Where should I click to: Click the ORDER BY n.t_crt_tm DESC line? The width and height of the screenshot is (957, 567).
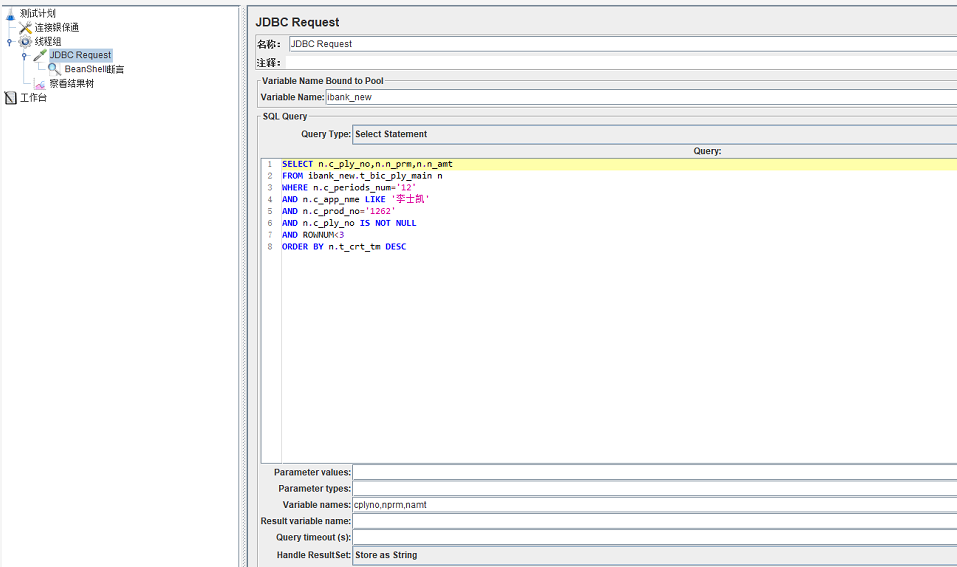point(344,247)
